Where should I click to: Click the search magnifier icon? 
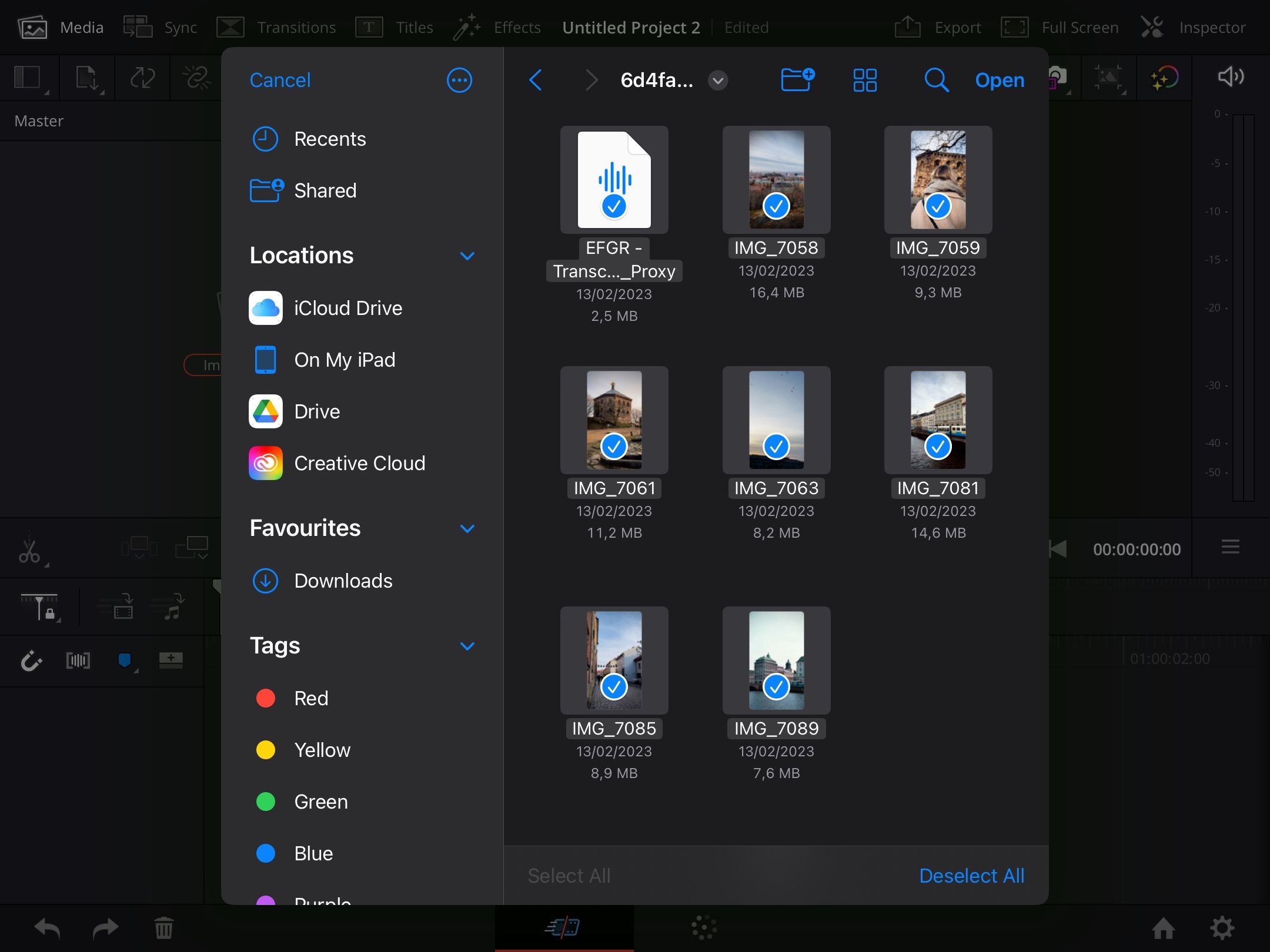(x=935, y=80)
